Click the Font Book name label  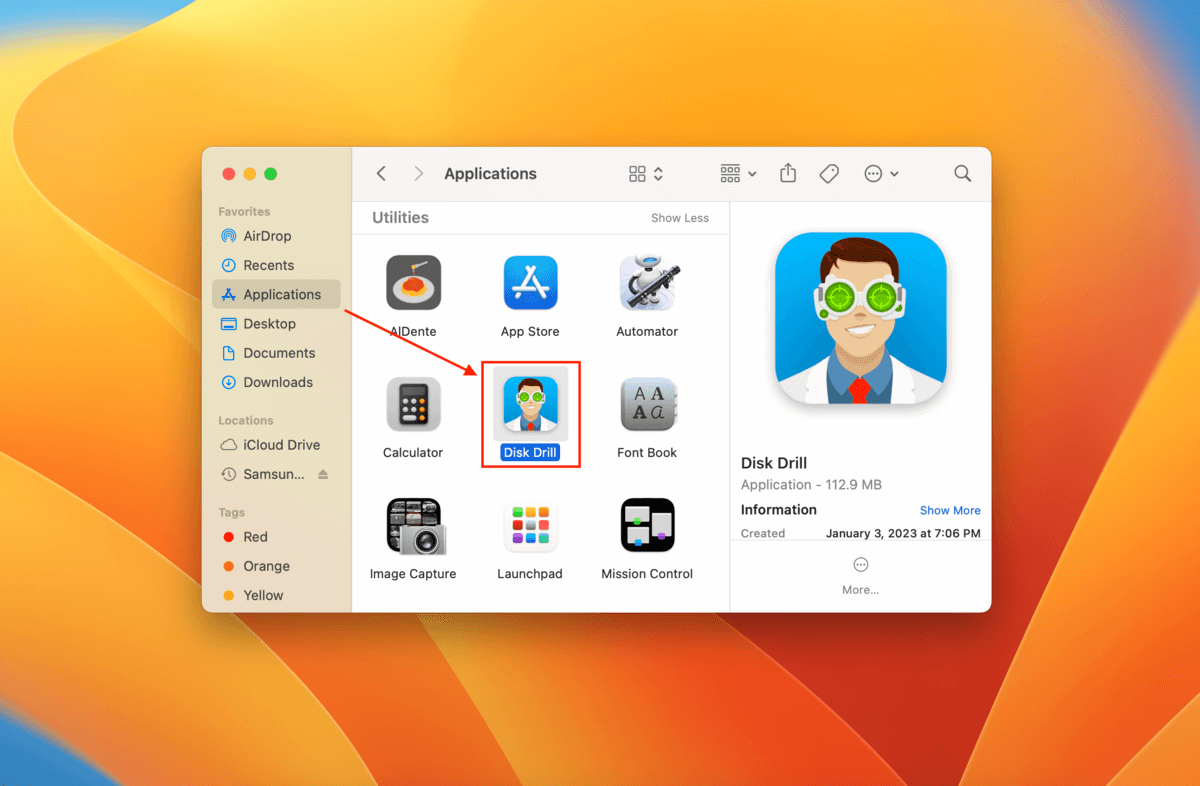click(x=647, y=453)
